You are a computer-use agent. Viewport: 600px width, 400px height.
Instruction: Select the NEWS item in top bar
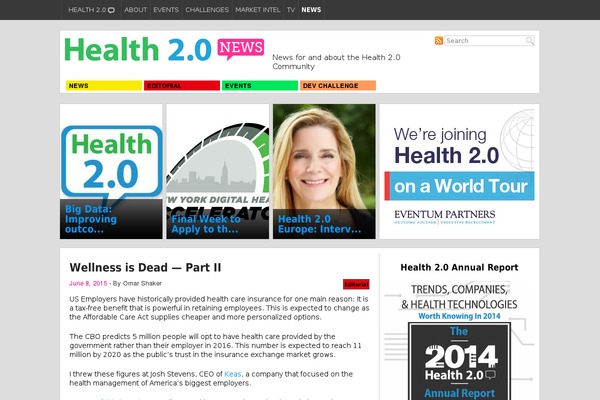[311, 10]
